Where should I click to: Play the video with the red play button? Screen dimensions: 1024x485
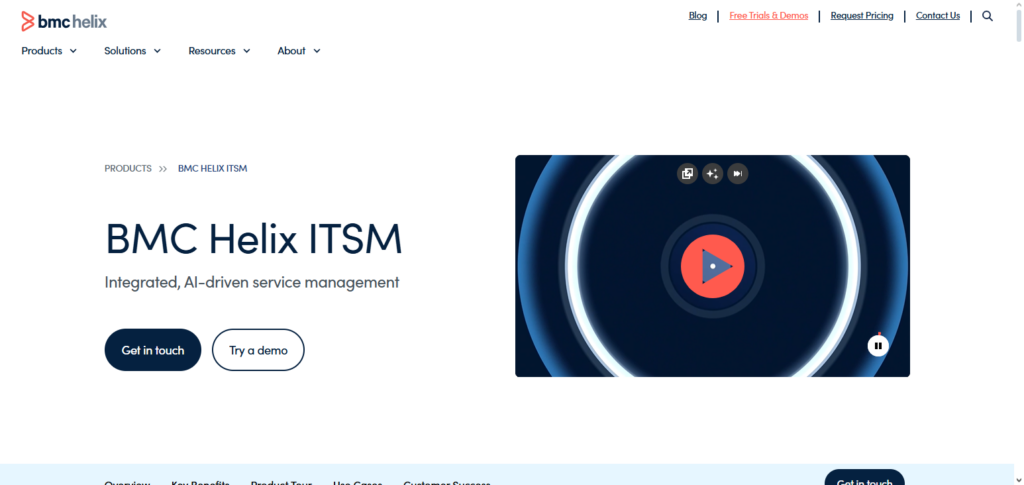[x=712, y=266]
